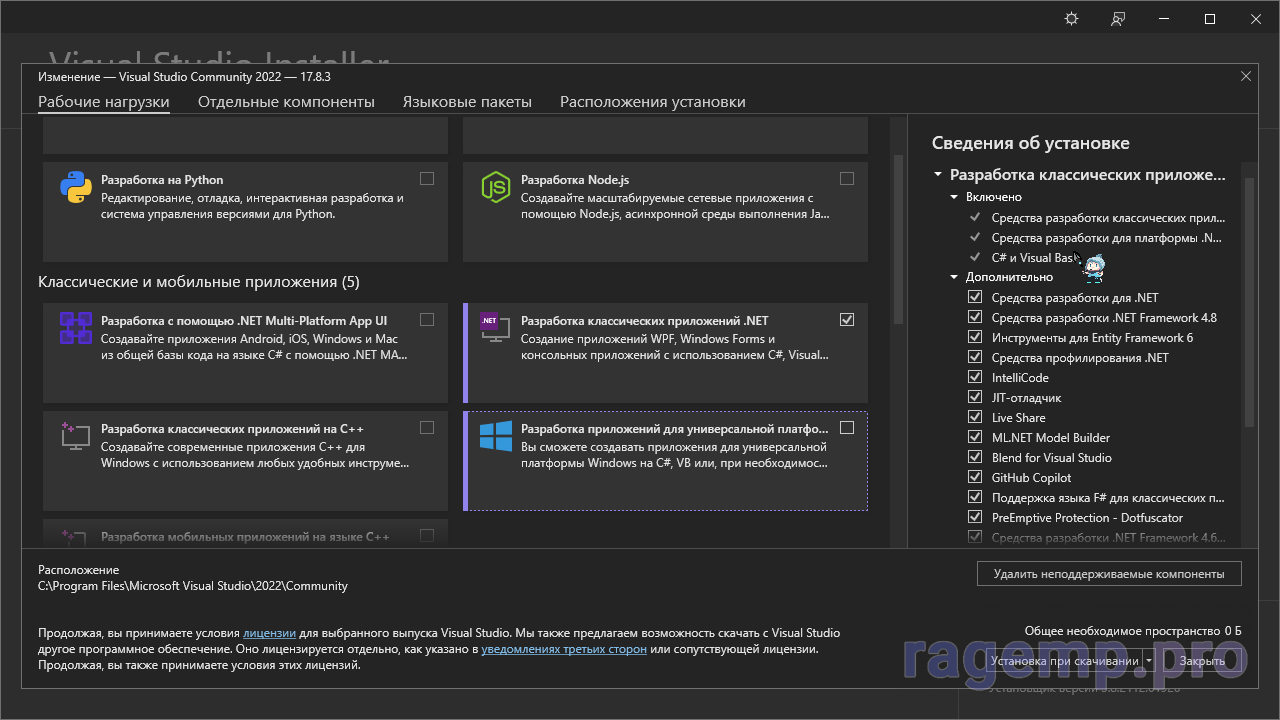Click Средства разработки классических прил... included item
This screenshot has height=720, width=1280.
(x=1108, y=218)
